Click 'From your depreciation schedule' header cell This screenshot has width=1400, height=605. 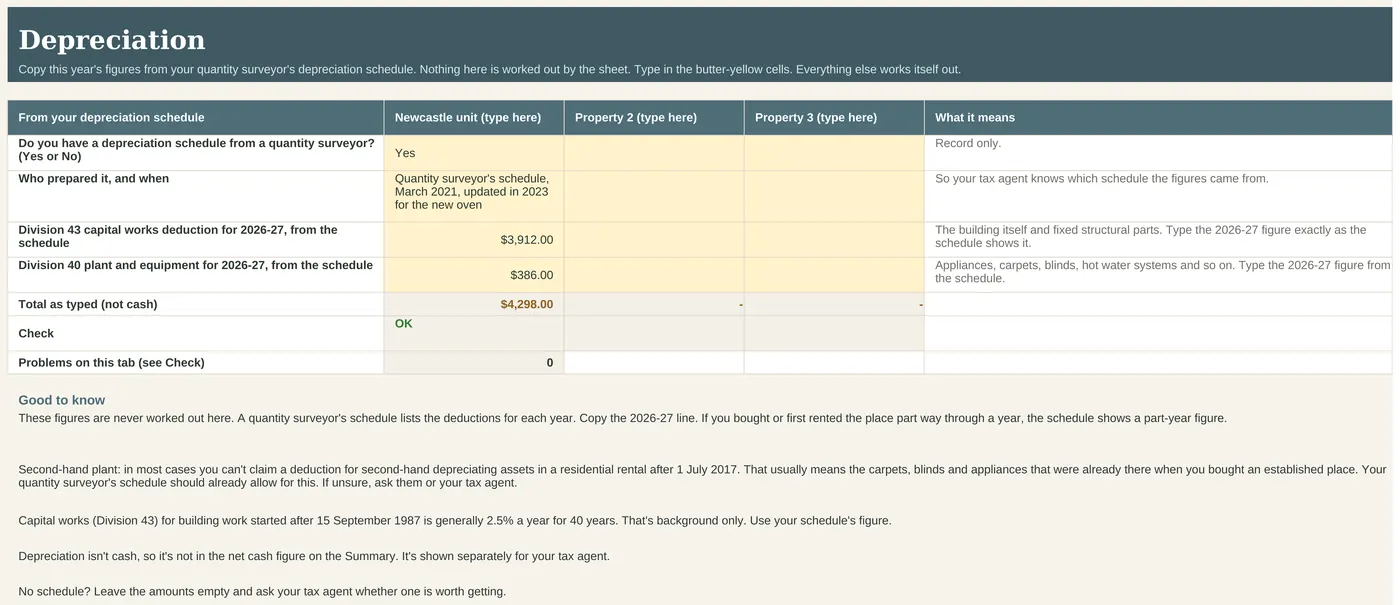(196, 117)
